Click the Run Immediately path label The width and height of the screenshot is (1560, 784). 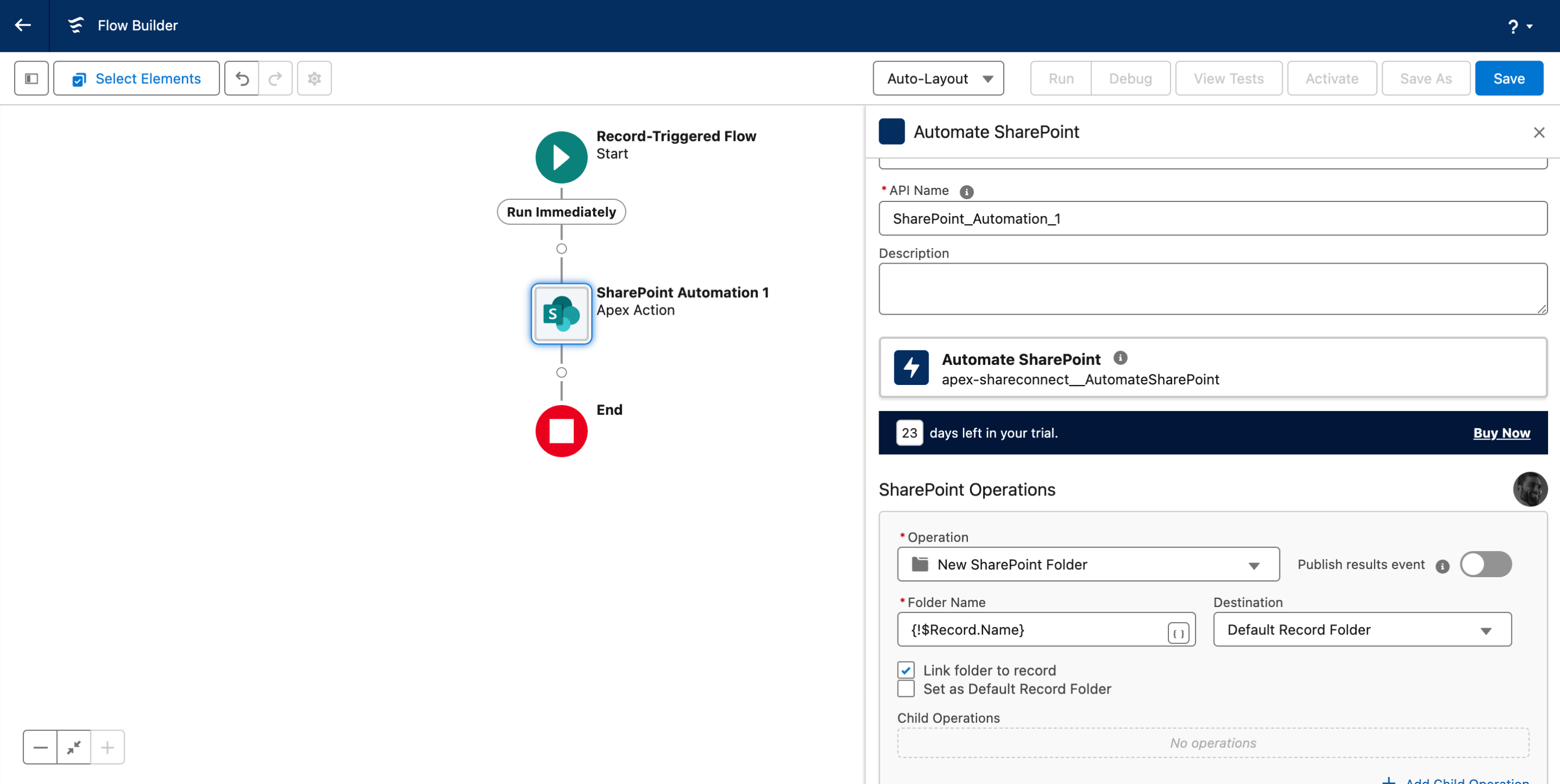pyautogui.click(x=561, y=212)
